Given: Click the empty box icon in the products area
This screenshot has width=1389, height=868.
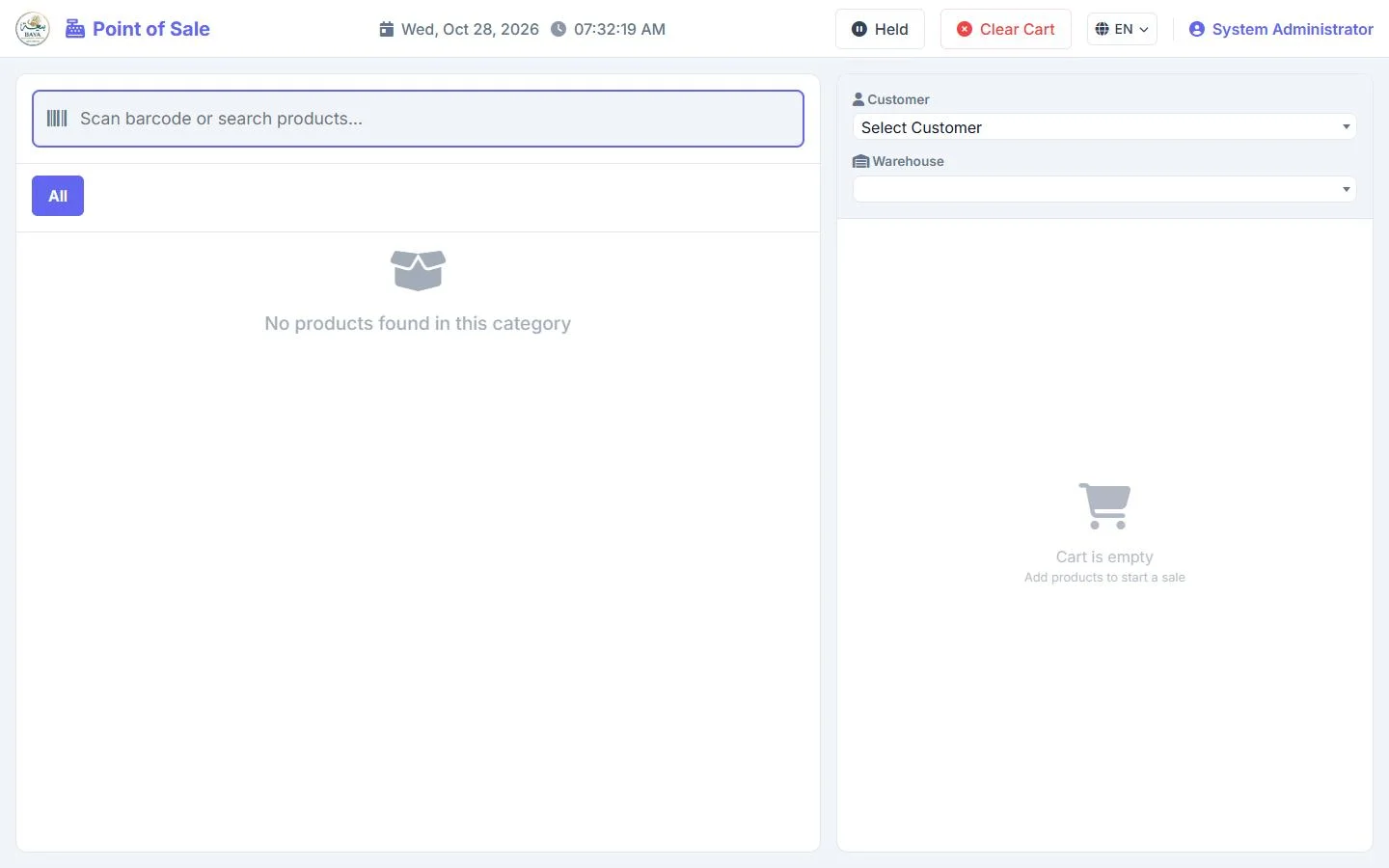Looking at the screenshot, I should pos(418,270).
